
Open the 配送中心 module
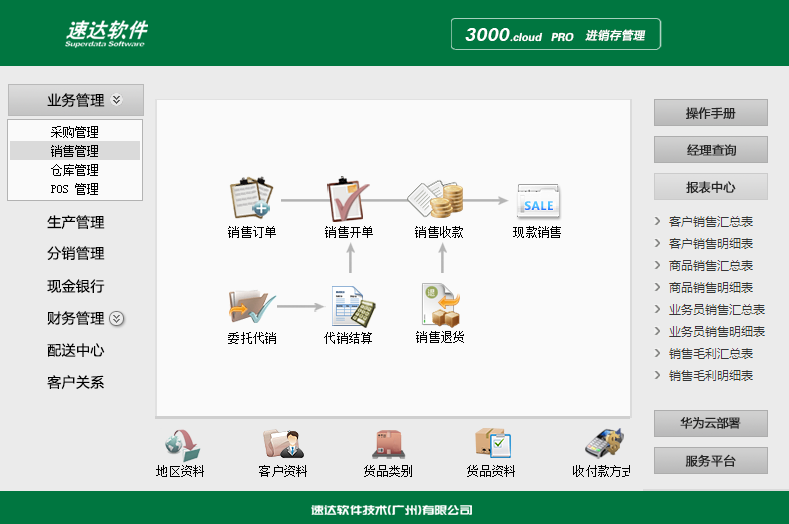click(x=75, y=350)
